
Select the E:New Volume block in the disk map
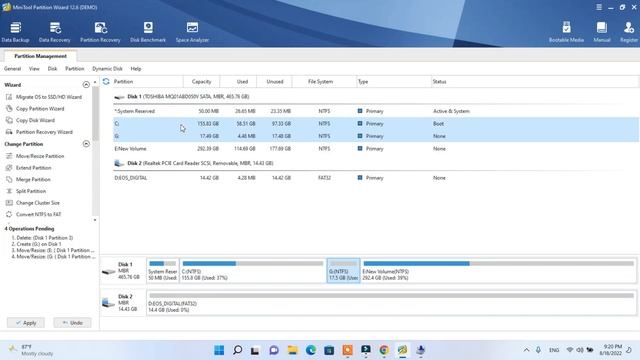pos(498,270)
